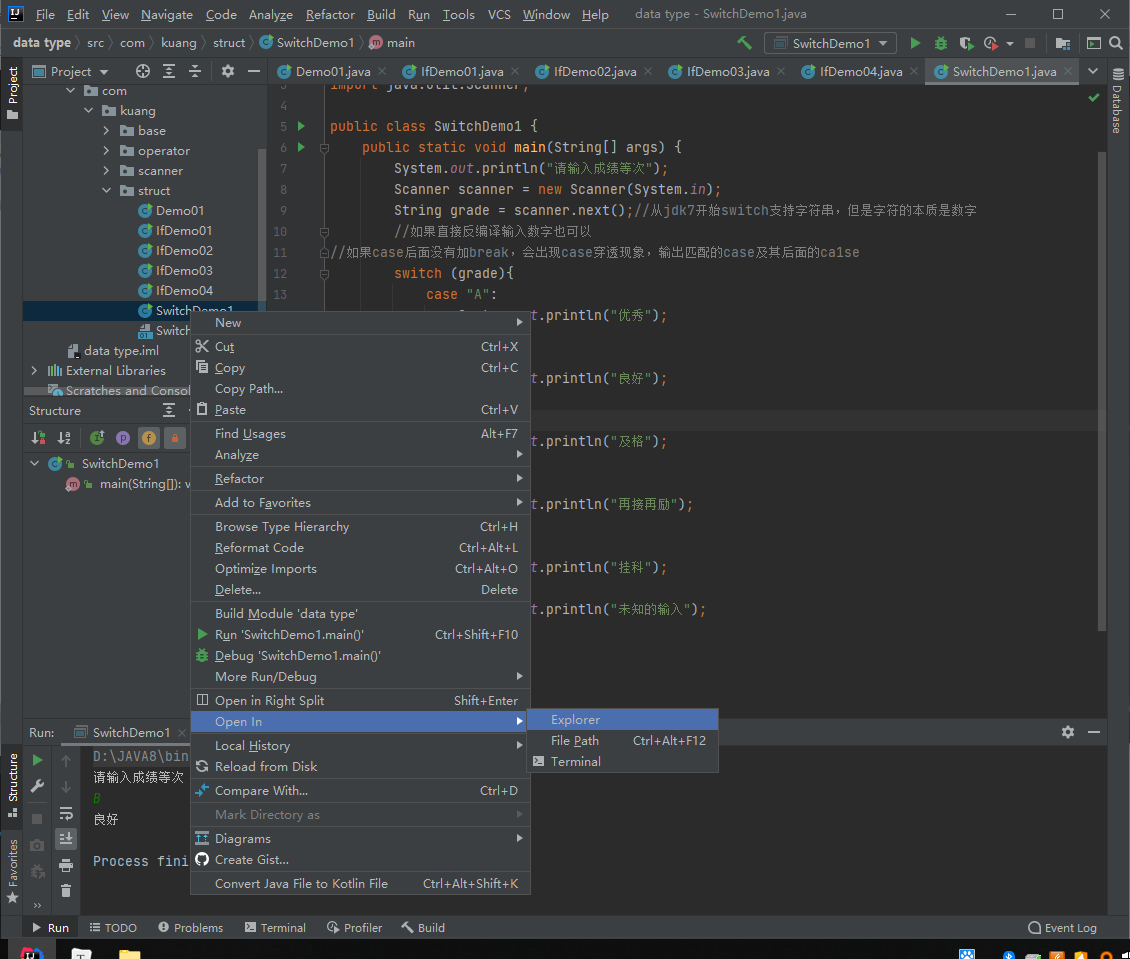1130x959 pixels.
Task: Rerun program using Run panel green arrow
Action: click(37, 760)
